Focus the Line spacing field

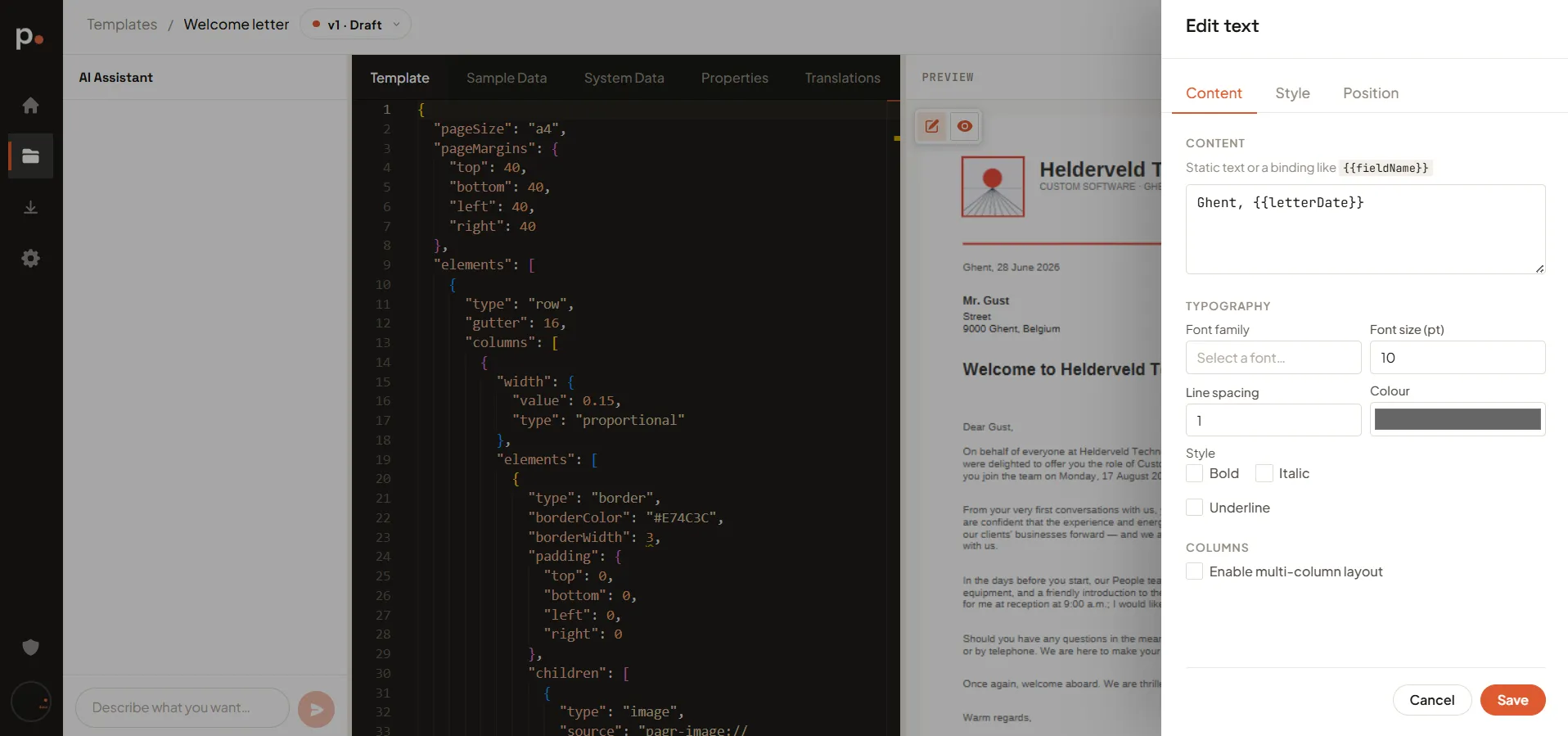click(x=1273, y=420)
